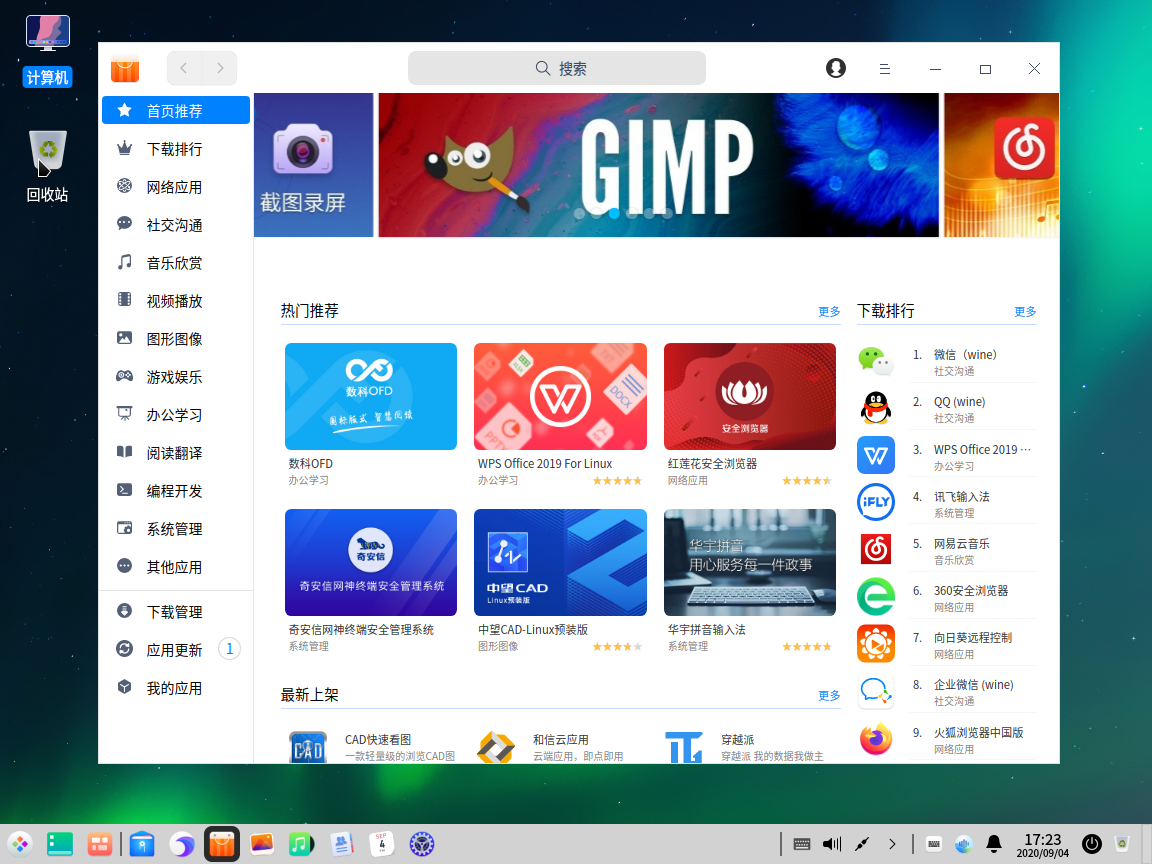Open 其他应用 category in the sidebar
The image size is (1152, 864).
coord(176,566)
